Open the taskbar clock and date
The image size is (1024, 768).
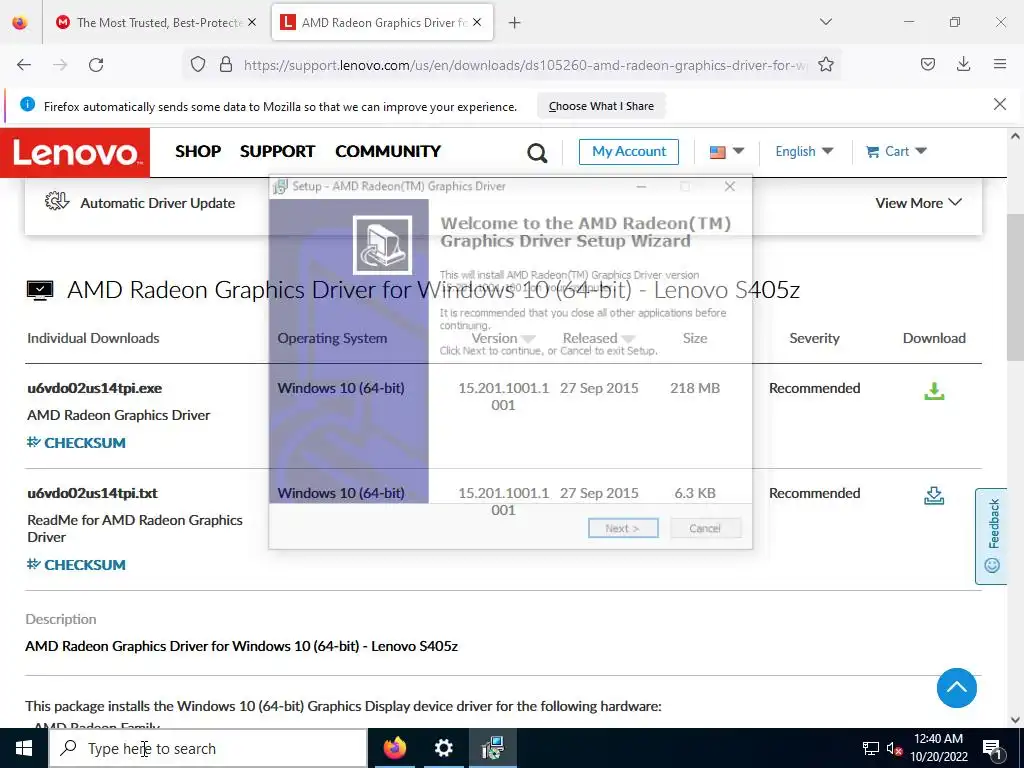(x=938, y=748)
